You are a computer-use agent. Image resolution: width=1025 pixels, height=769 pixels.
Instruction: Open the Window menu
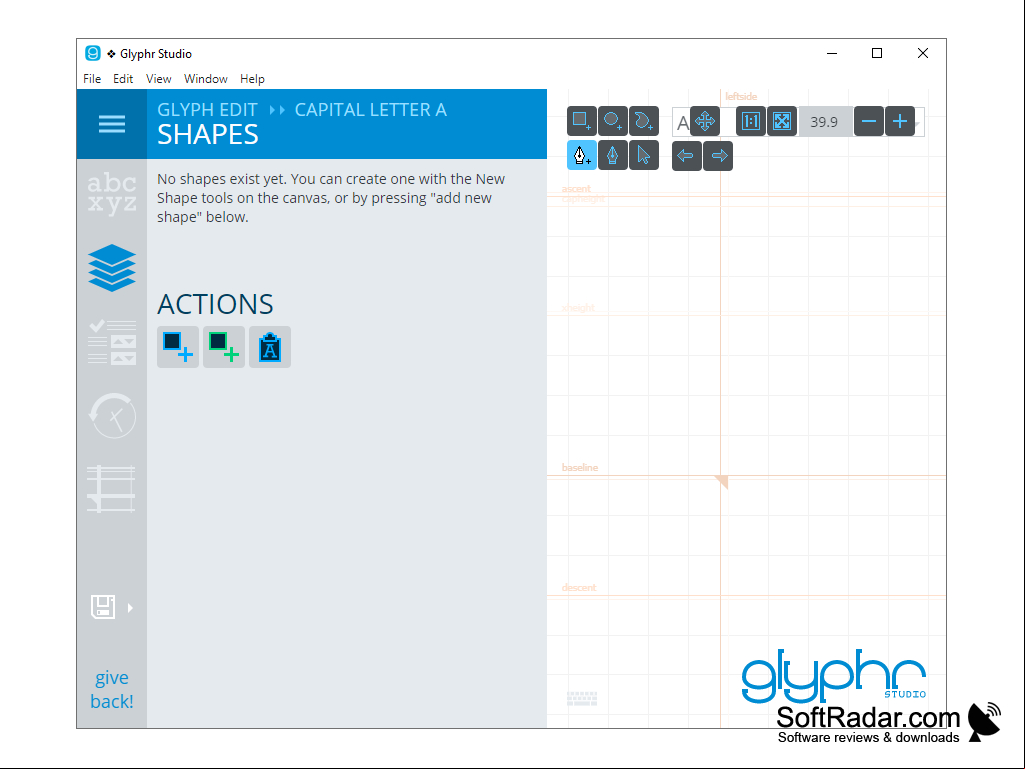coord(205,78)
